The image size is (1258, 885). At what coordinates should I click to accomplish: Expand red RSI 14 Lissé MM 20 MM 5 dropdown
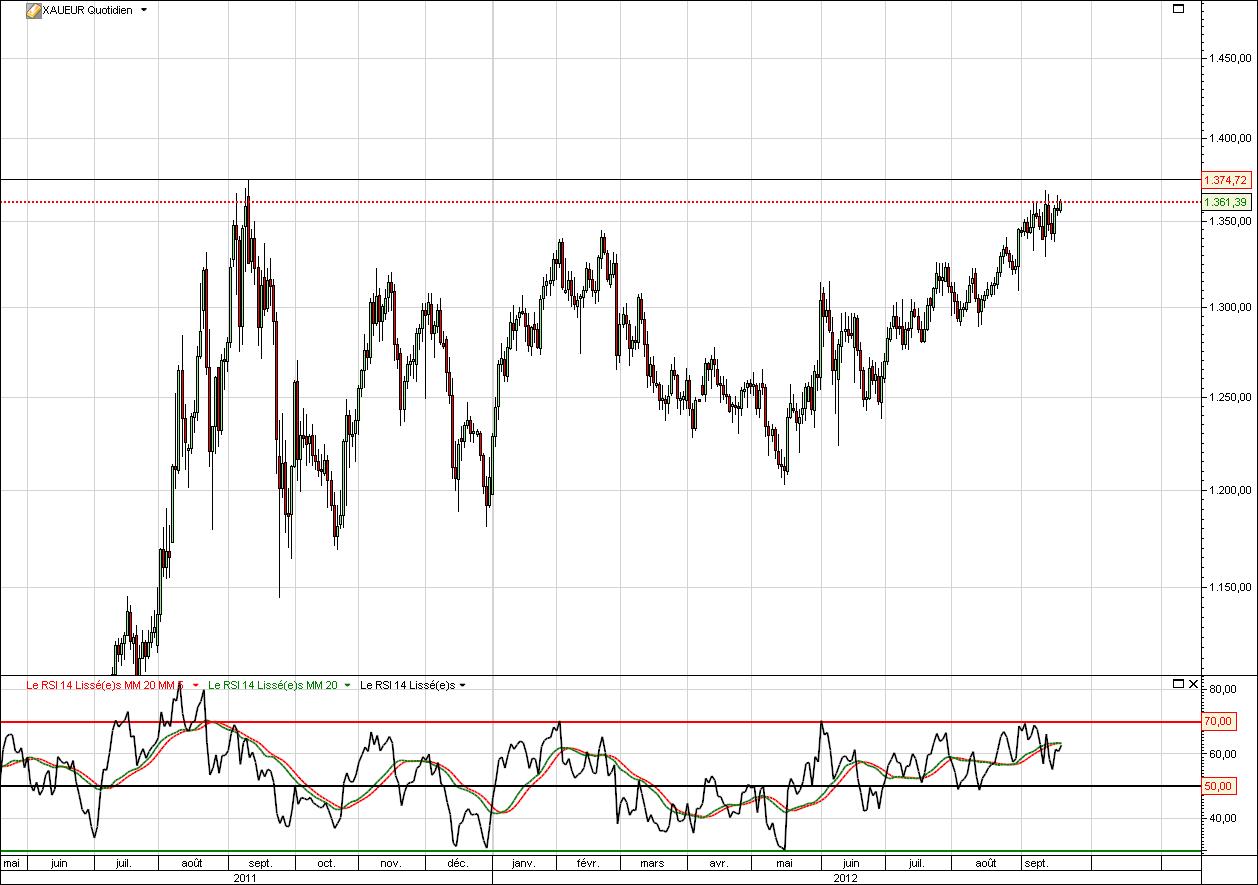coord(196,685)
